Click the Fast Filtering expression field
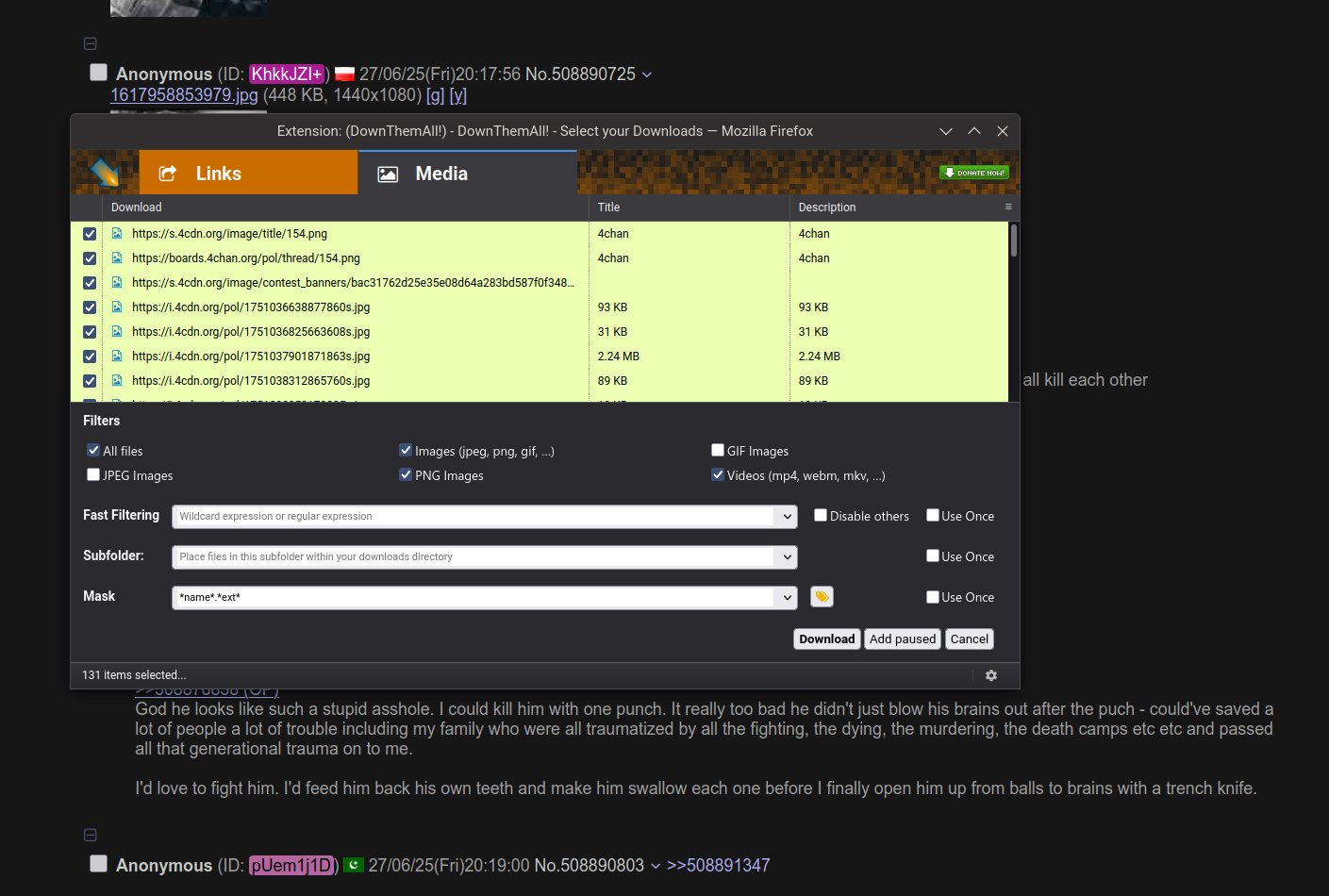1329x896 pixels. [x=473, y=516]
